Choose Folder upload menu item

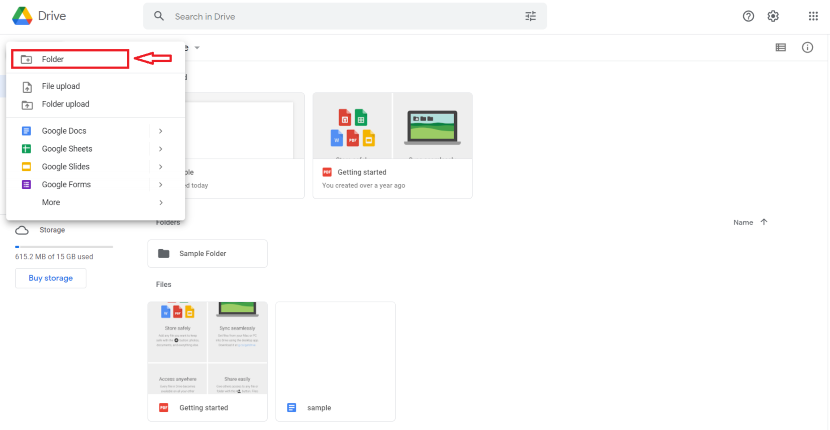tap(95, 104)
